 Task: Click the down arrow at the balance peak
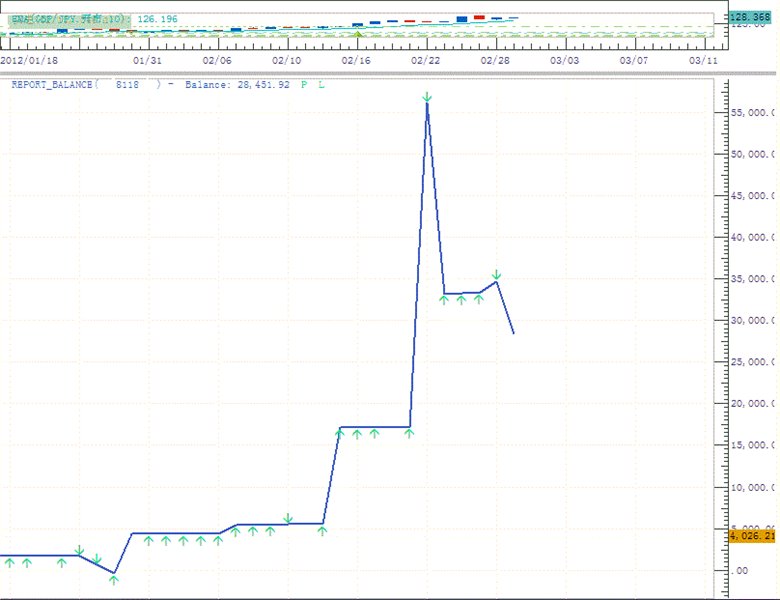coord(427,97)
